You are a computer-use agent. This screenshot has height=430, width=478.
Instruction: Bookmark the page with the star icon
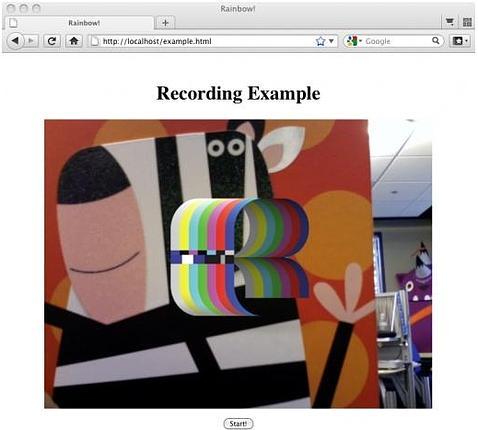320,41
